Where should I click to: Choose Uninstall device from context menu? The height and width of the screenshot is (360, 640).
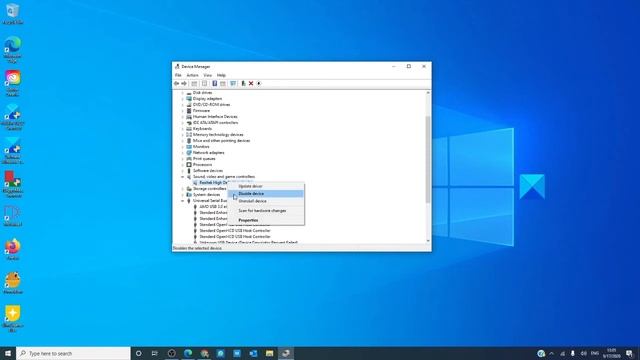tap(266, 201)
